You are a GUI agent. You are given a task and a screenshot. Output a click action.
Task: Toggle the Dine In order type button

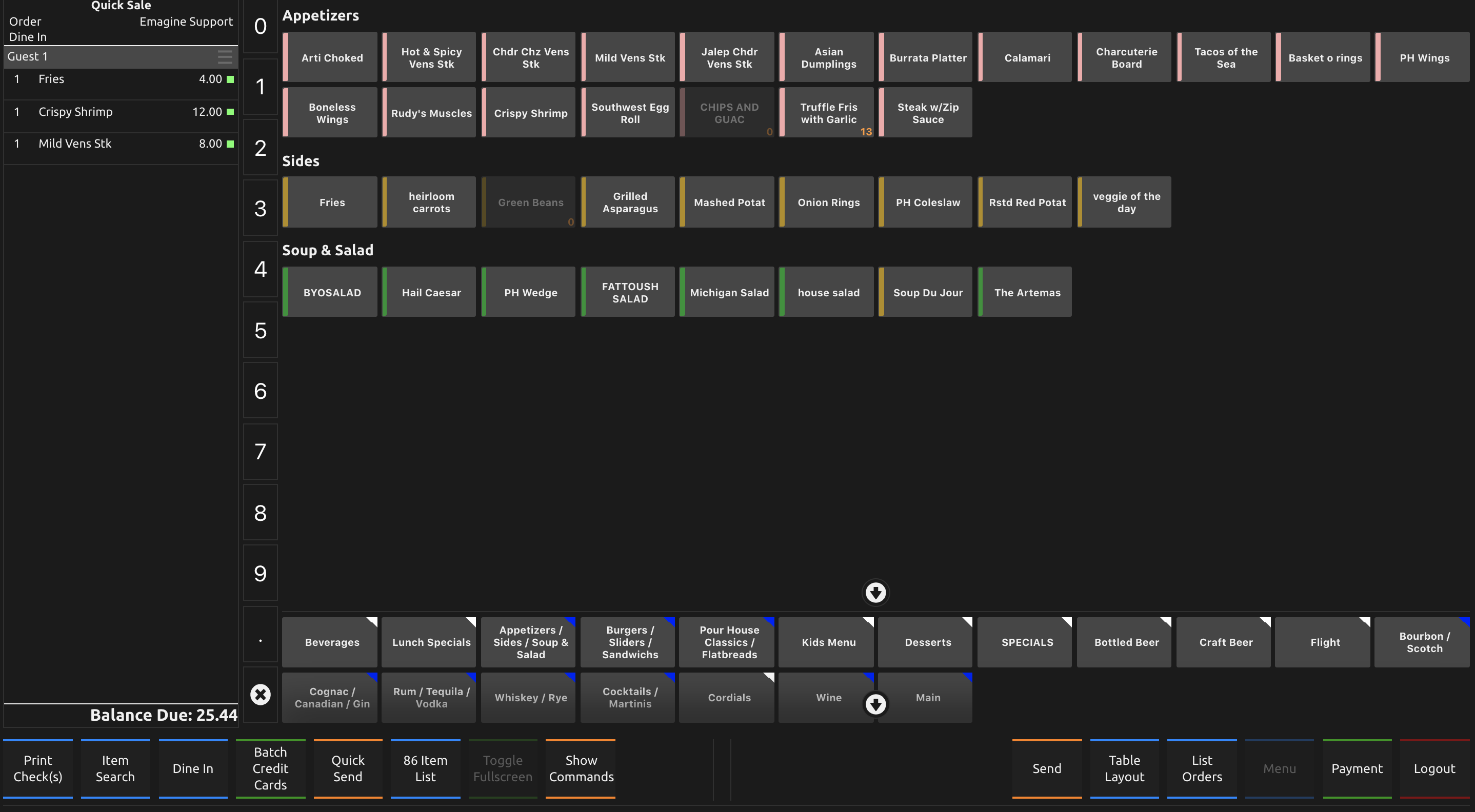[193, 768]
